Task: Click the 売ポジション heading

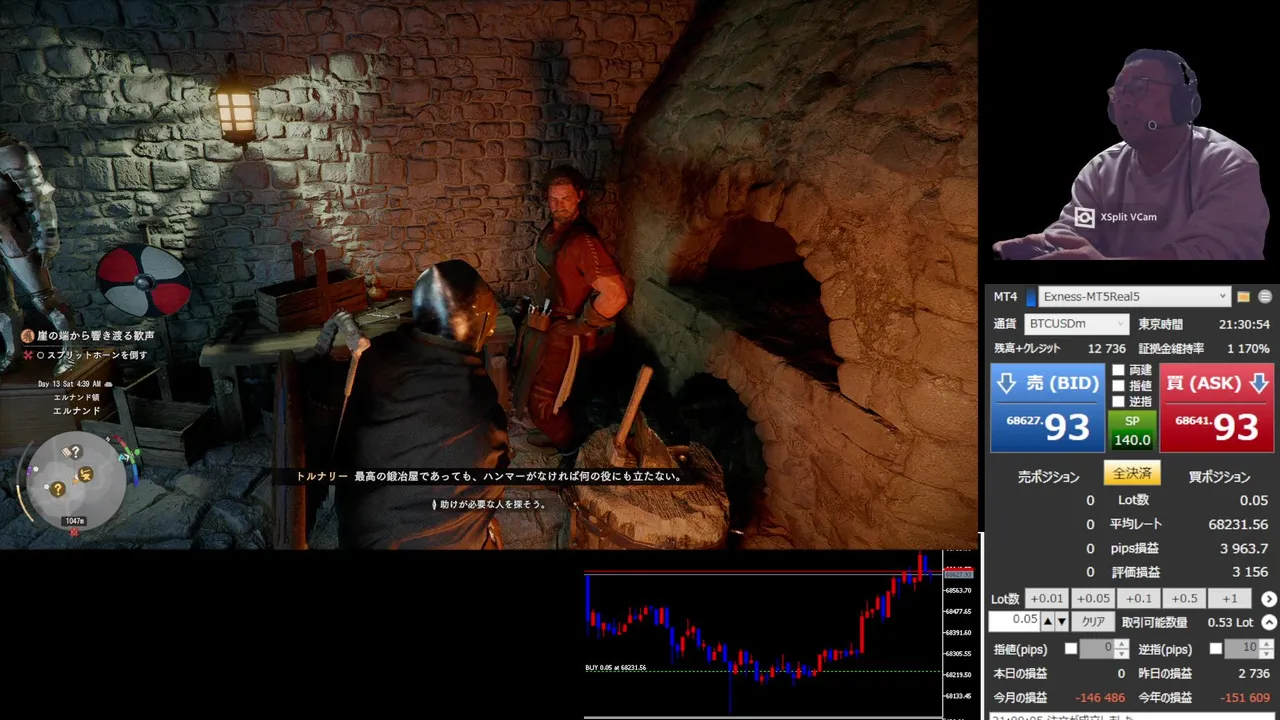Action: (x=1049, y=477)
